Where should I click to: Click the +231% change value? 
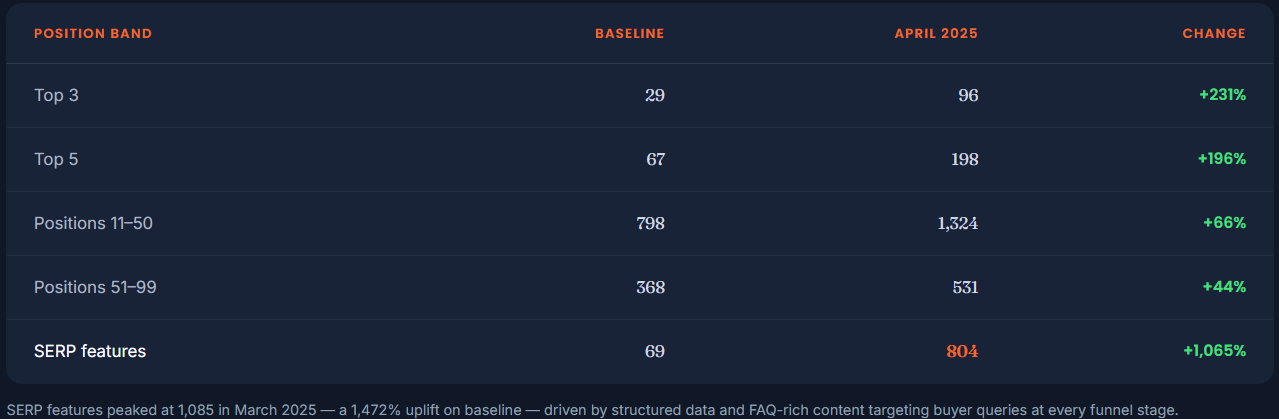pyautogui.click(x=1222, y=95)
